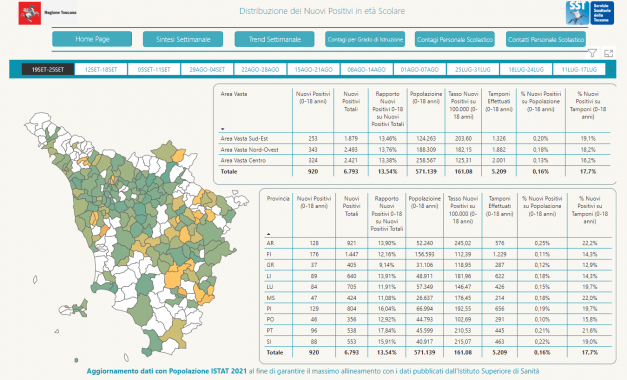The width and height of the screenshot is (627, 380).
Task: Open Trend Settimanale page
Action: point(274,39)
